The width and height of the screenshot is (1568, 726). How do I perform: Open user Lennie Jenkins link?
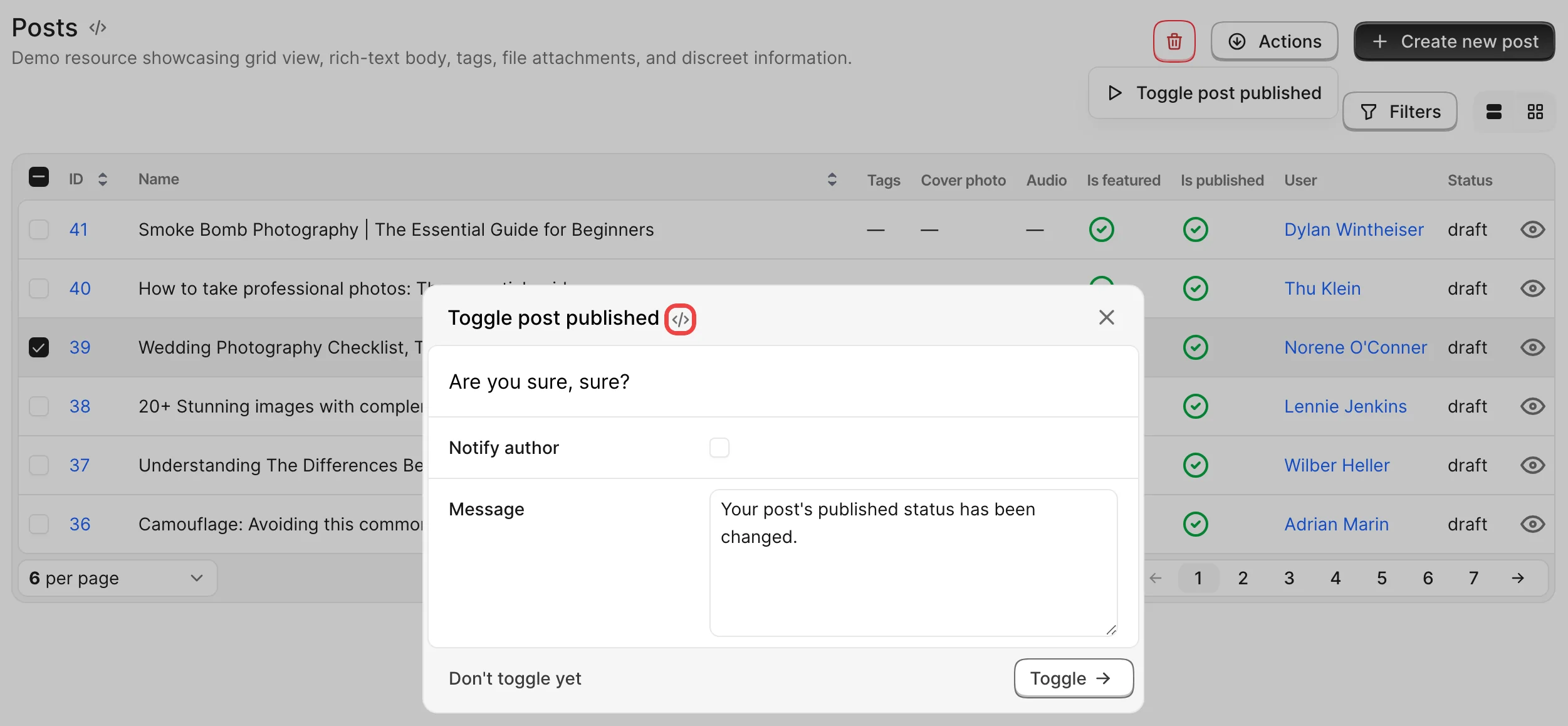tap(1346, 406)
